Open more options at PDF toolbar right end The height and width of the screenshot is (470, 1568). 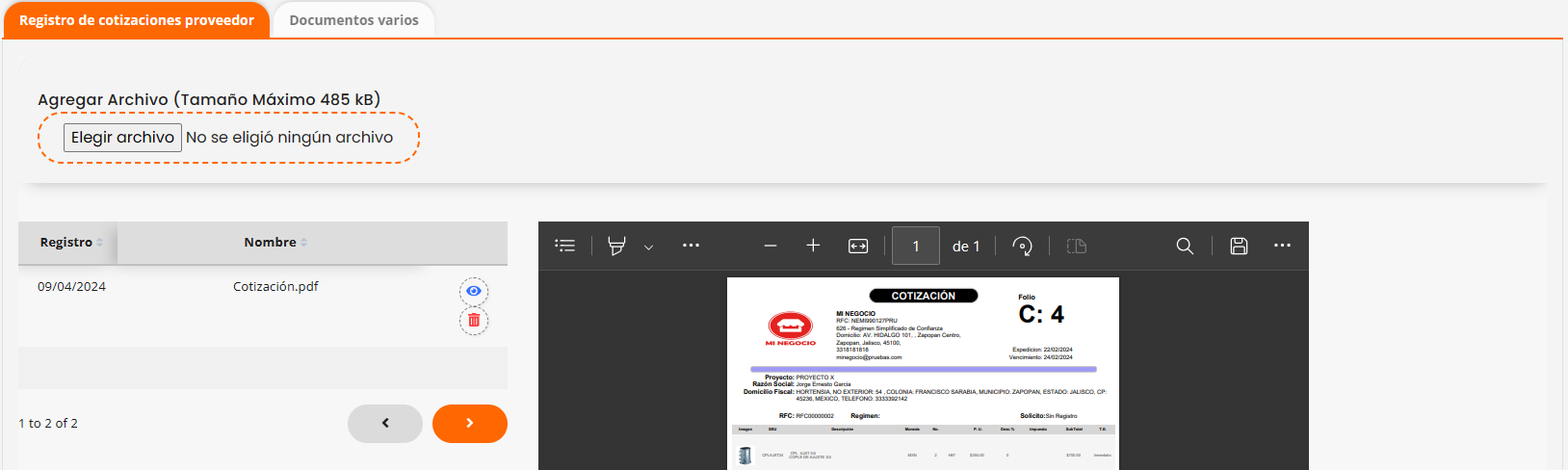click(1282, 246)
